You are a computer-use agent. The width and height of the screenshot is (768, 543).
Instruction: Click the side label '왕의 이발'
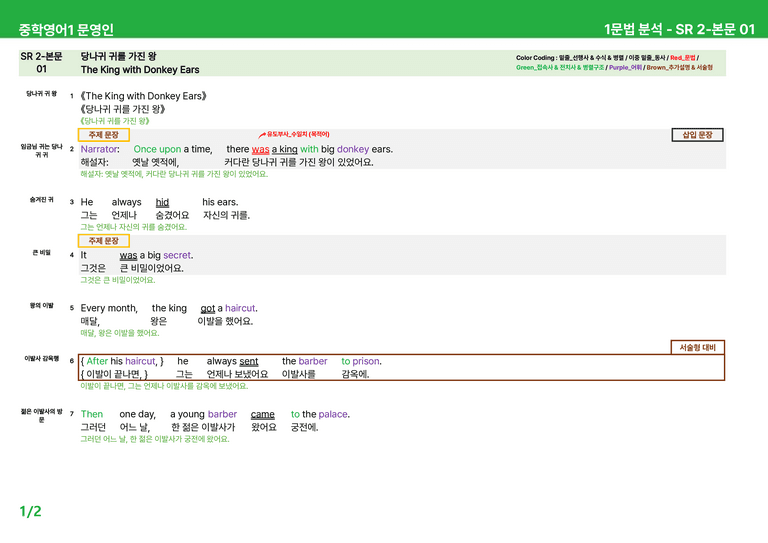[x=42, y=306]
